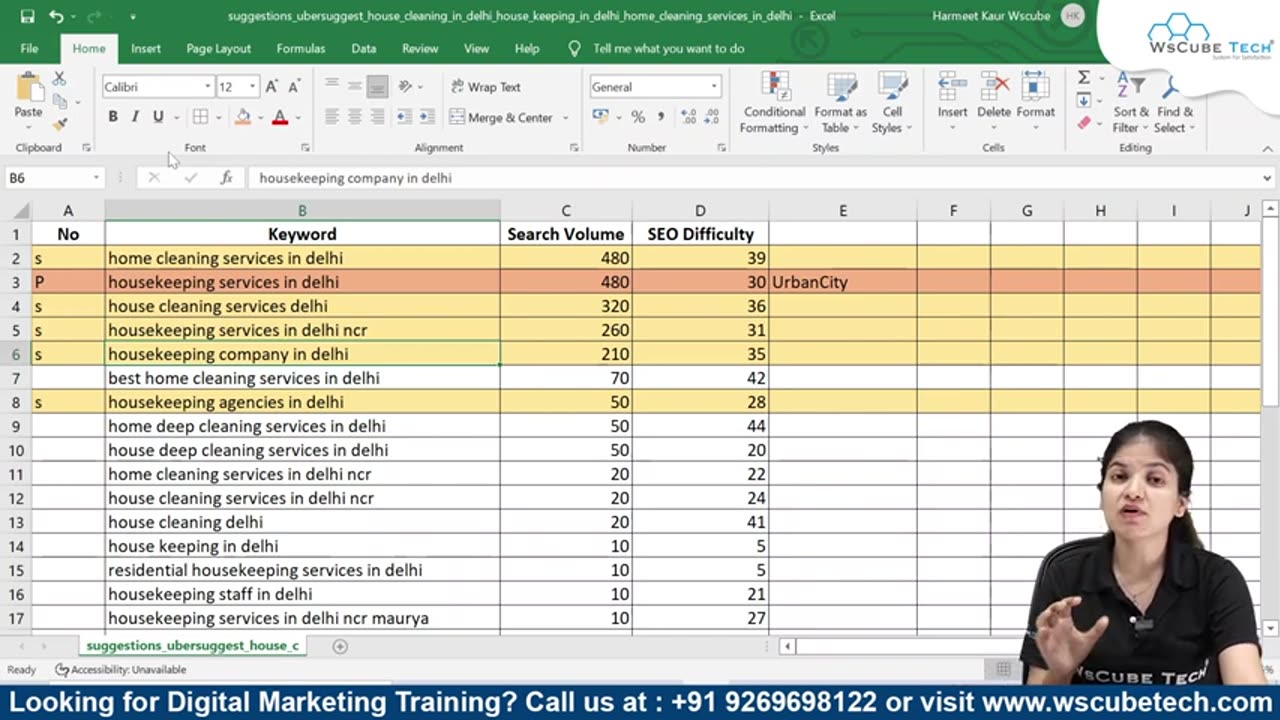Decrease cell indent
Viewport: 1280px width, 720px height.
404,117
